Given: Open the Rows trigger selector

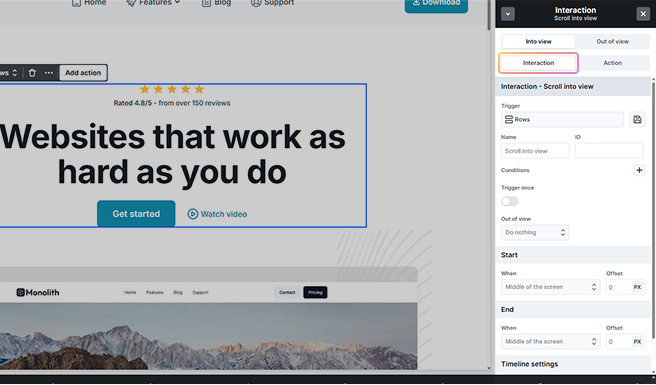Looking at the screenshot, I should click(562, 120).
